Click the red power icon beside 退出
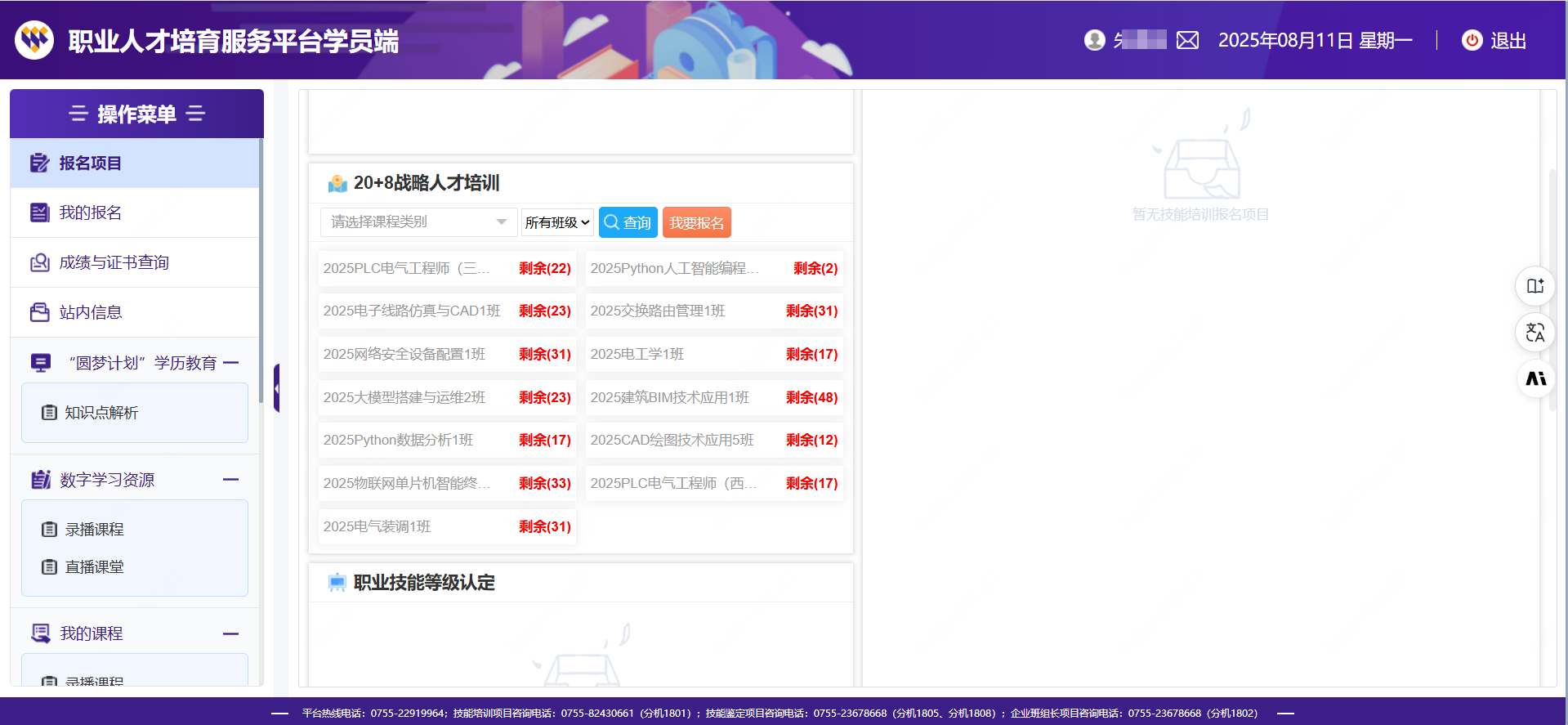Screen dimensions: 1568x725 click(1472, 40)
